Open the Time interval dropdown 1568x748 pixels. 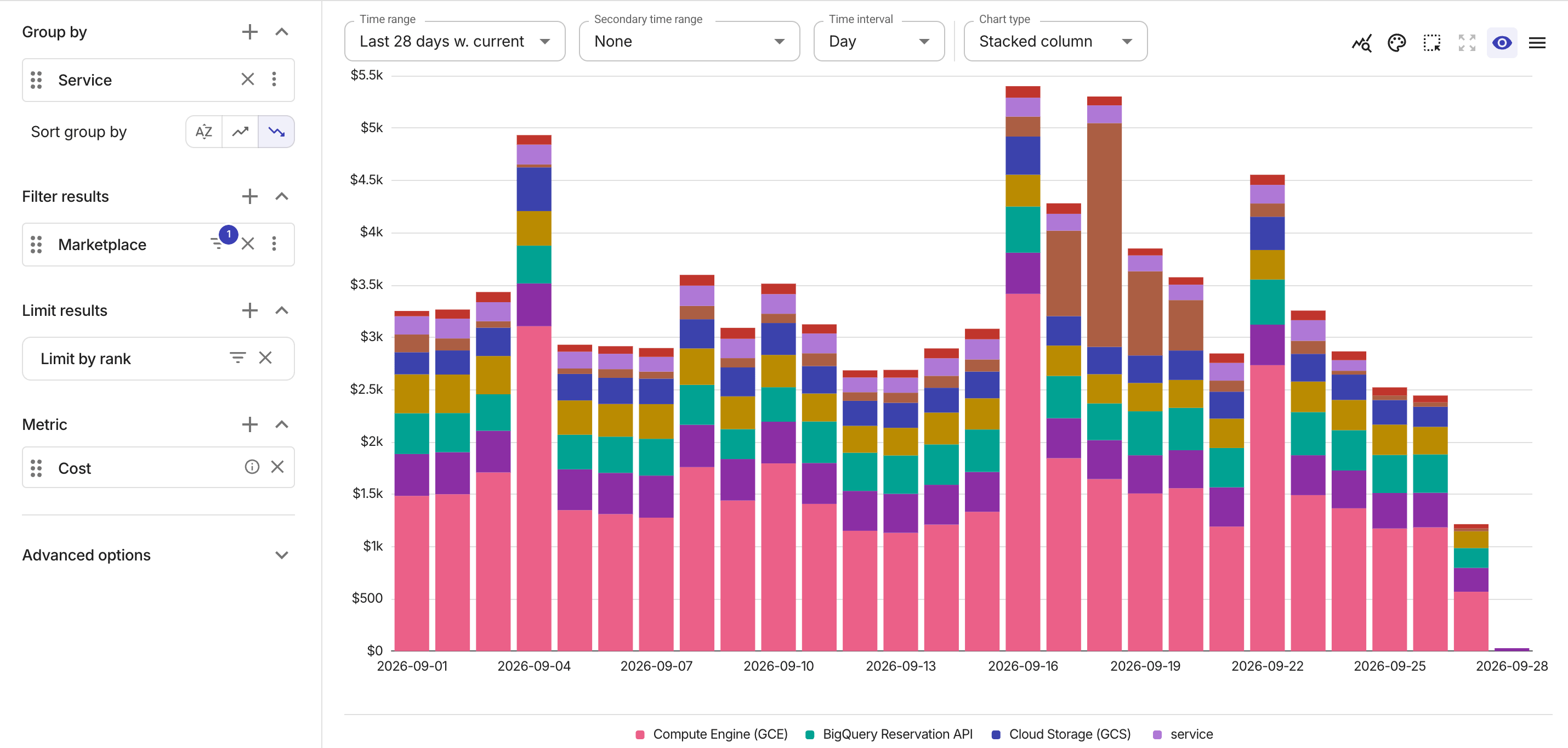(878, 41)
